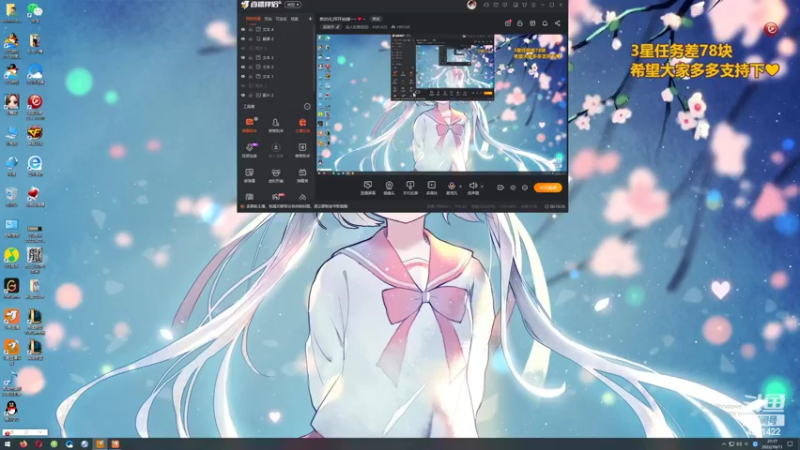Select the 截屏 2 layer row

tap(277, 39)
